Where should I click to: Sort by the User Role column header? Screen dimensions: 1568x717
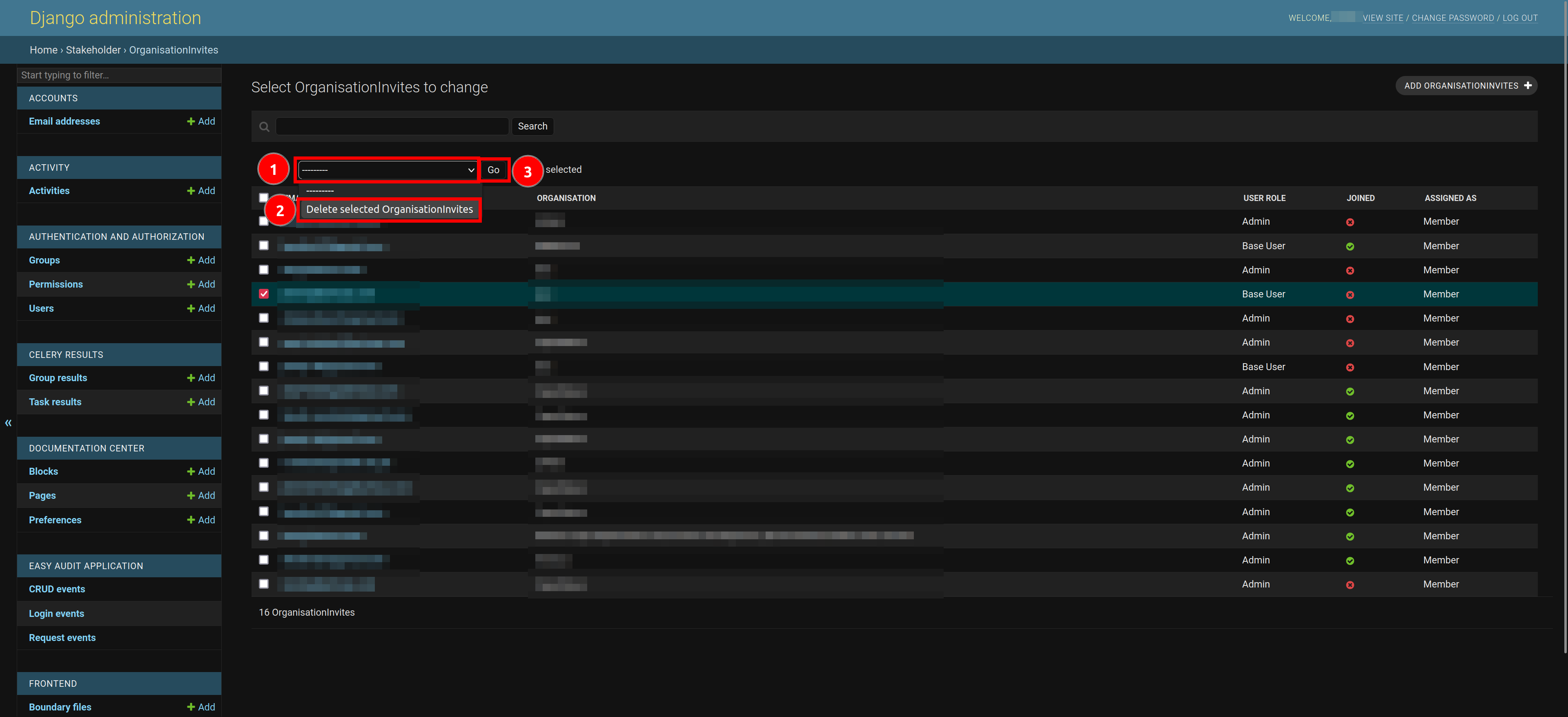pos(1264,198)
